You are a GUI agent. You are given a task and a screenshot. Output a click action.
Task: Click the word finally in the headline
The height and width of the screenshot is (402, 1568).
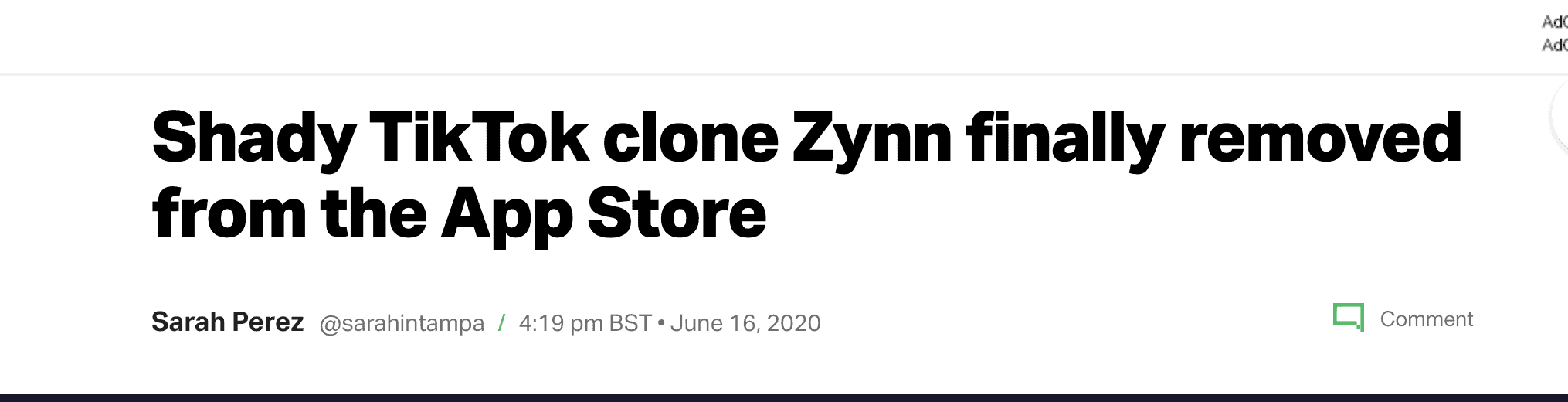point(1065,139)
